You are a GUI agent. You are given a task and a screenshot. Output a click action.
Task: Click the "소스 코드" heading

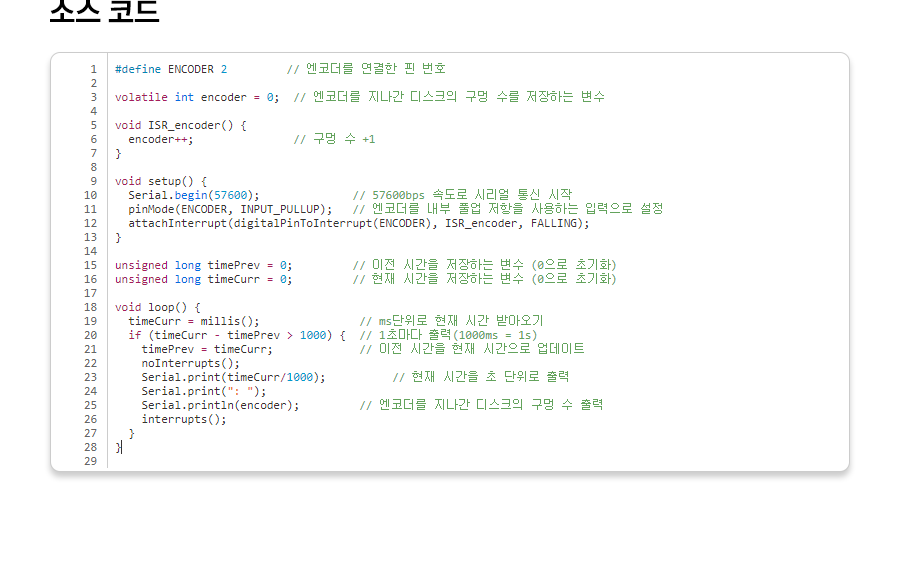pyautogui.click(x=104, y=10)
